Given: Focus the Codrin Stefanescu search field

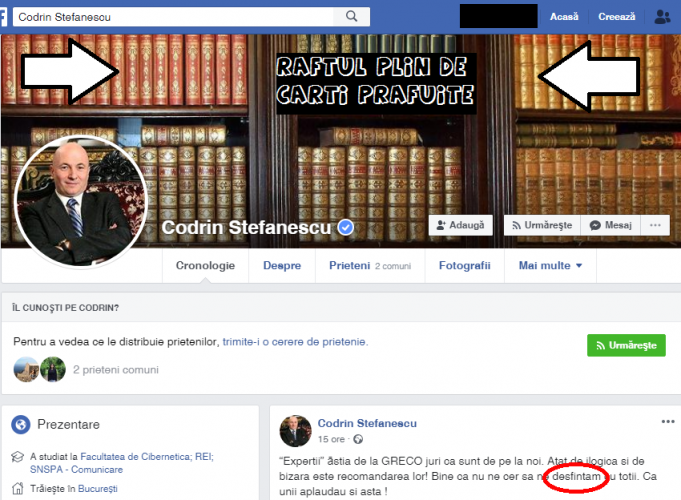Looking at the screenshot, I should coord(173,17).
